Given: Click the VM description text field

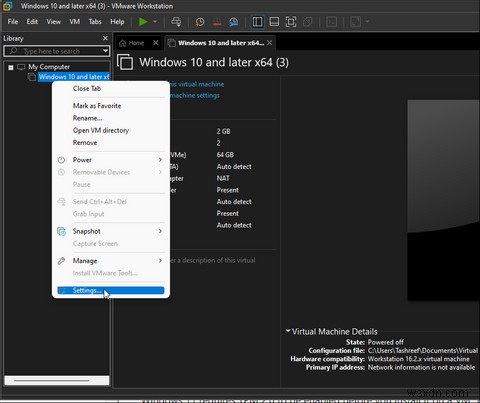Looking at the screenshot, I should click(213, 260).
